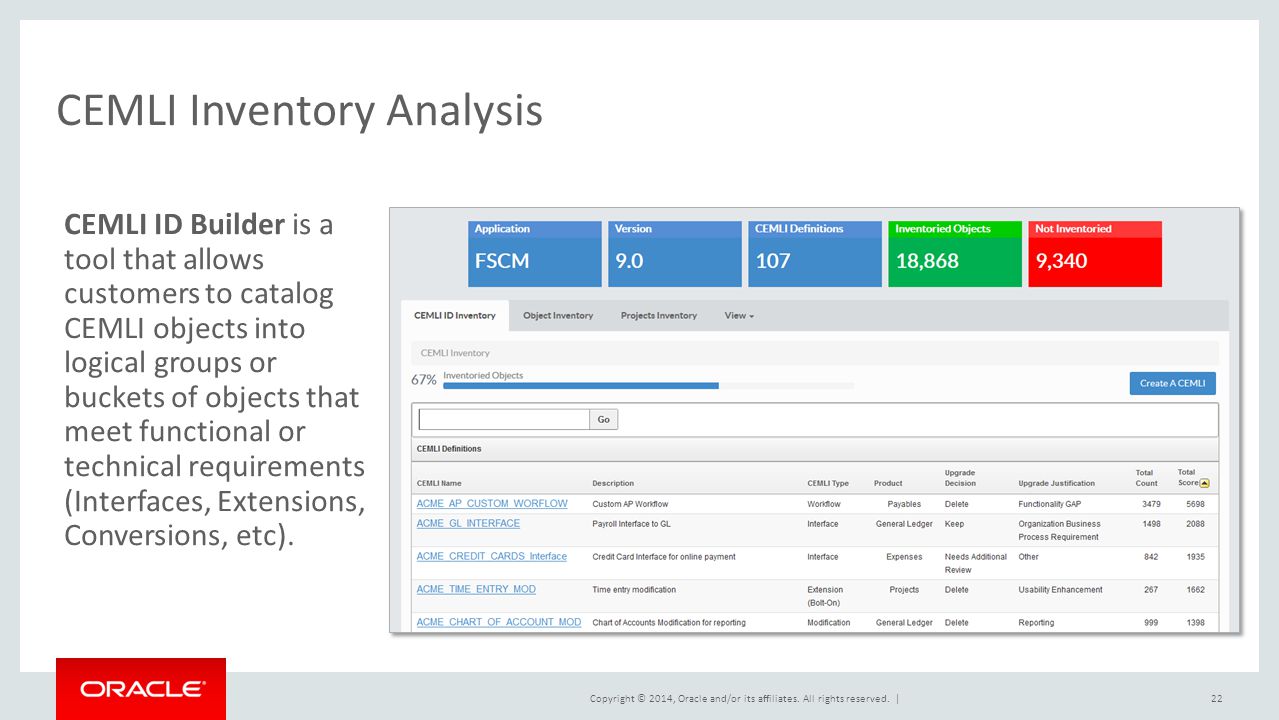Click the CEMLI Type column header
The height and width of the screenshot is (720, 1279).
[x=828, y=483]
